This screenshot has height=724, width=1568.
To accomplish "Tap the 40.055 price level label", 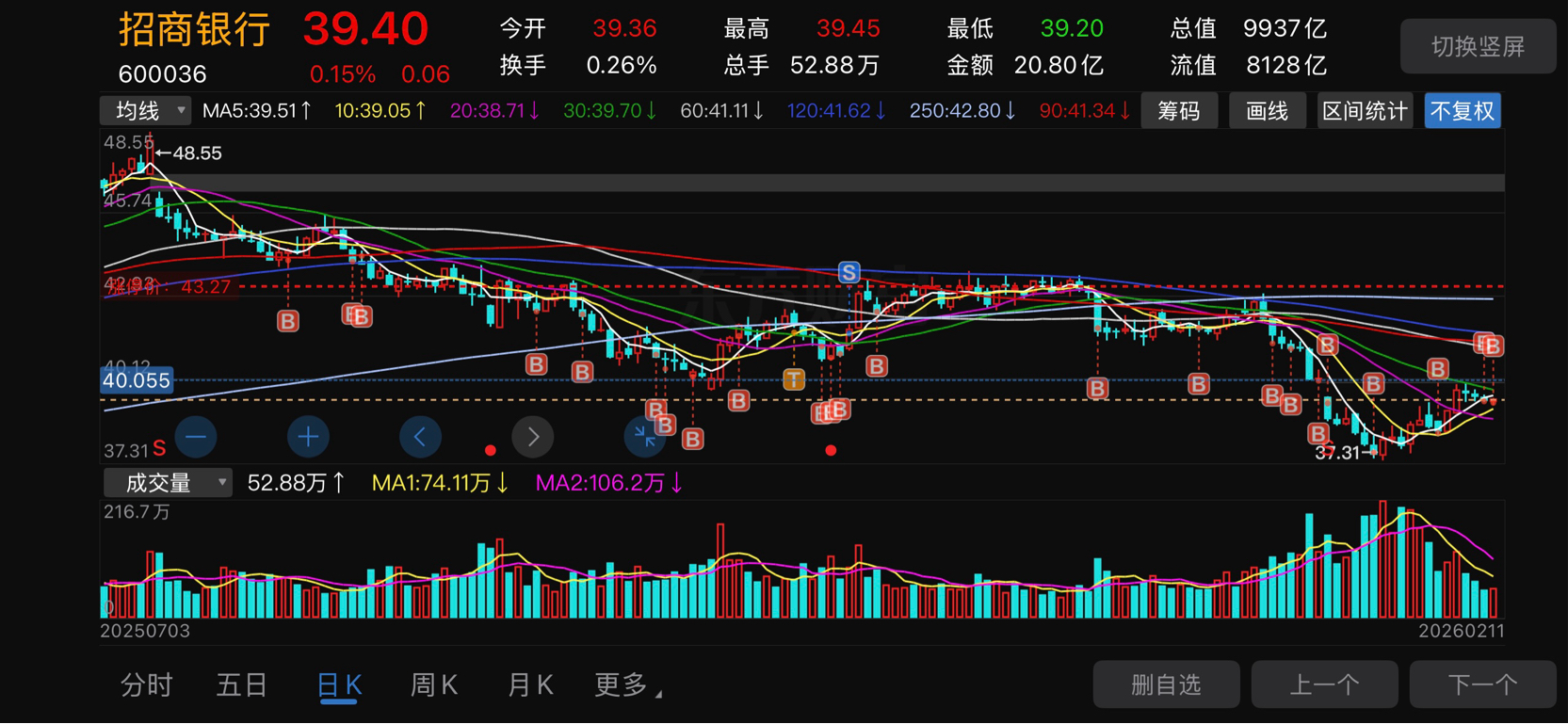I will click(137, 380).
